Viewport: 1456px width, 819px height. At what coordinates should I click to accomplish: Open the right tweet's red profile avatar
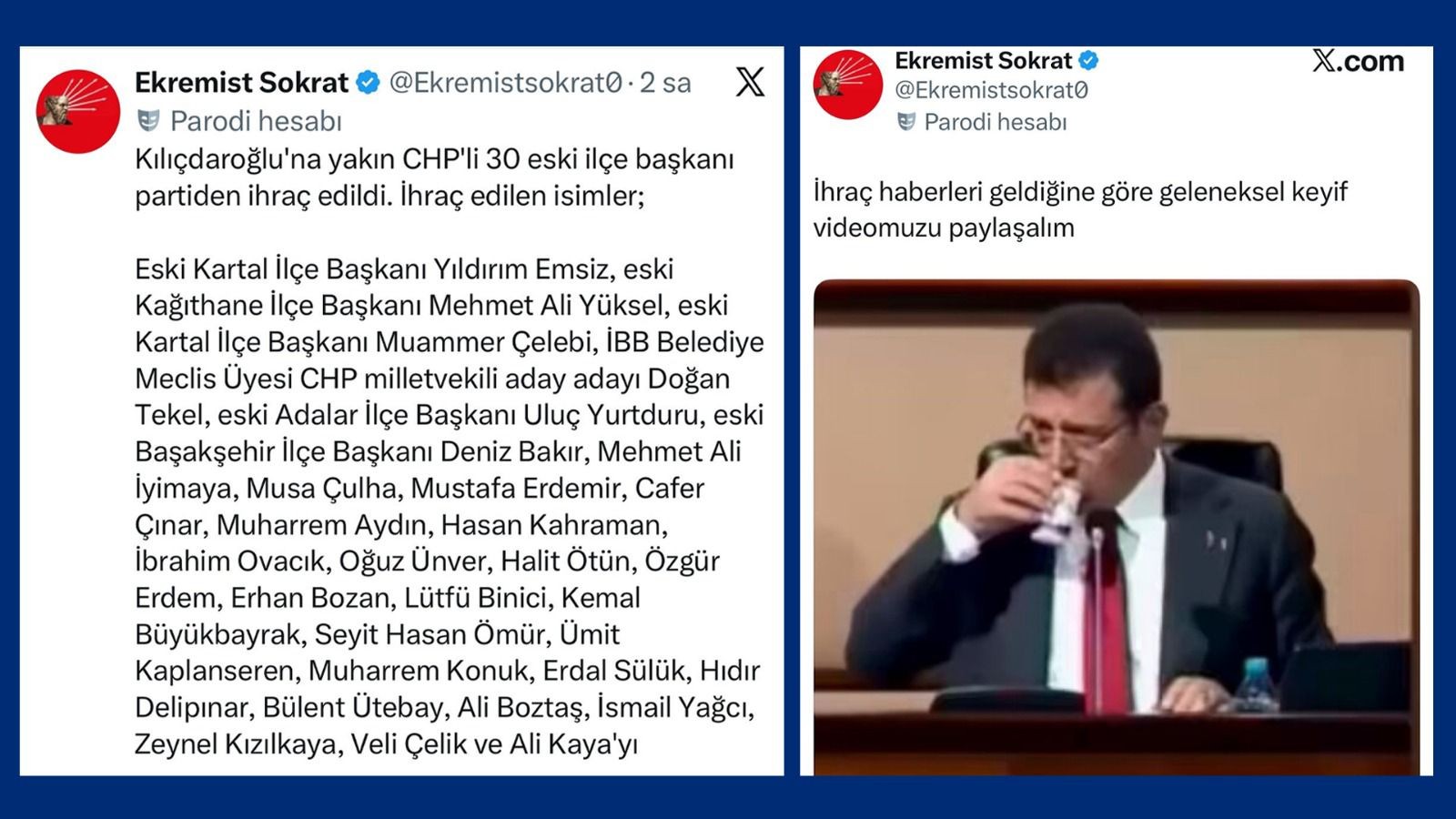click(x=847, y=85)
